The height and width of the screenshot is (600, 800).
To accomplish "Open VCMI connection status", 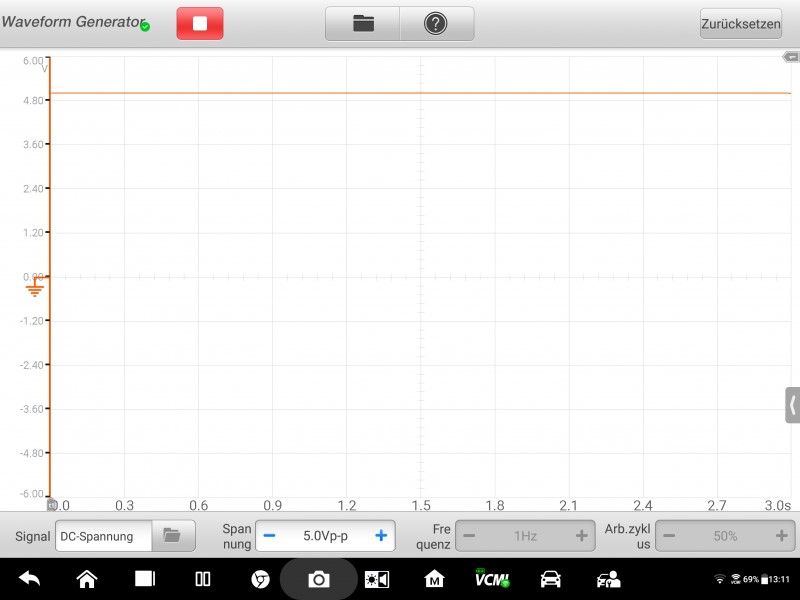I will click(x=492, y=578).
